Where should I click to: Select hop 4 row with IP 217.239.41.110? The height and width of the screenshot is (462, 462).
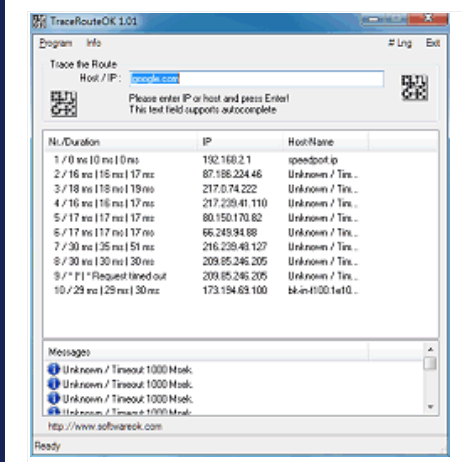click(x=207, y=203)
